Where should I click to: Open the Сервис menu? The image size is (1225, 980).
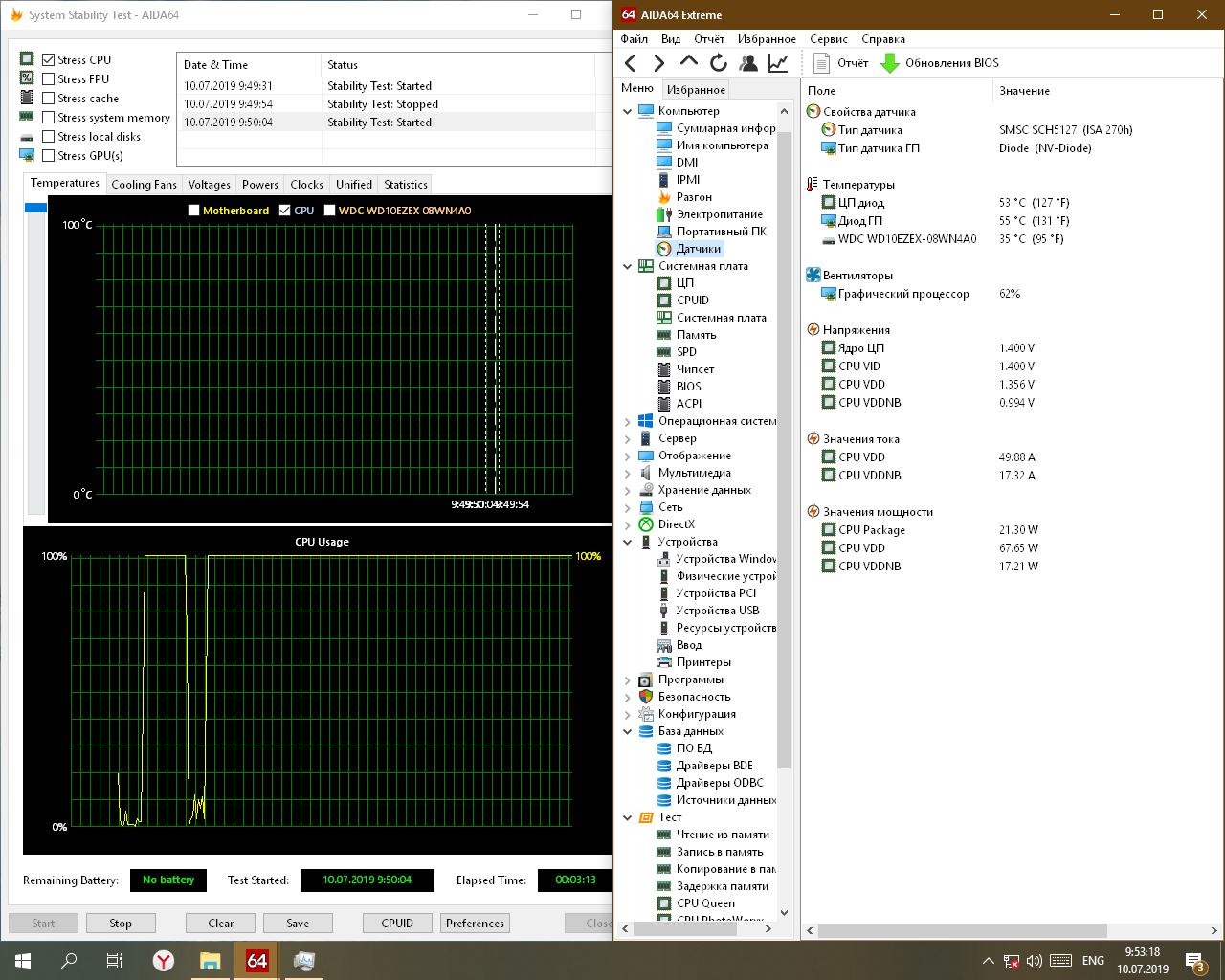pyautogui.click(x=829, y=39)
